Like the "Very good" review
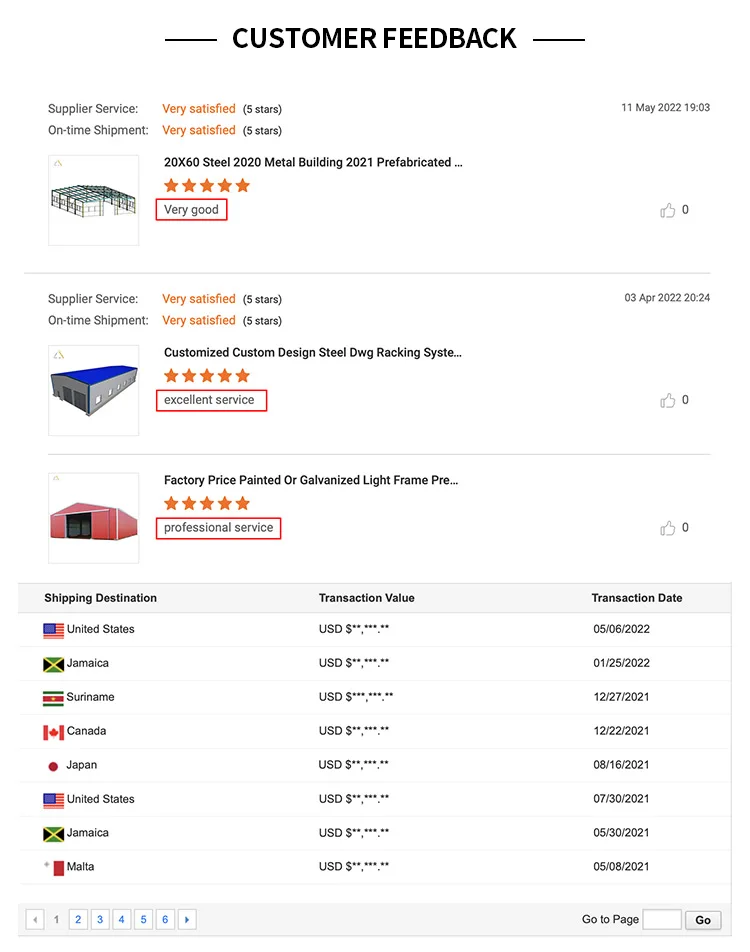 tap(668, 210)
